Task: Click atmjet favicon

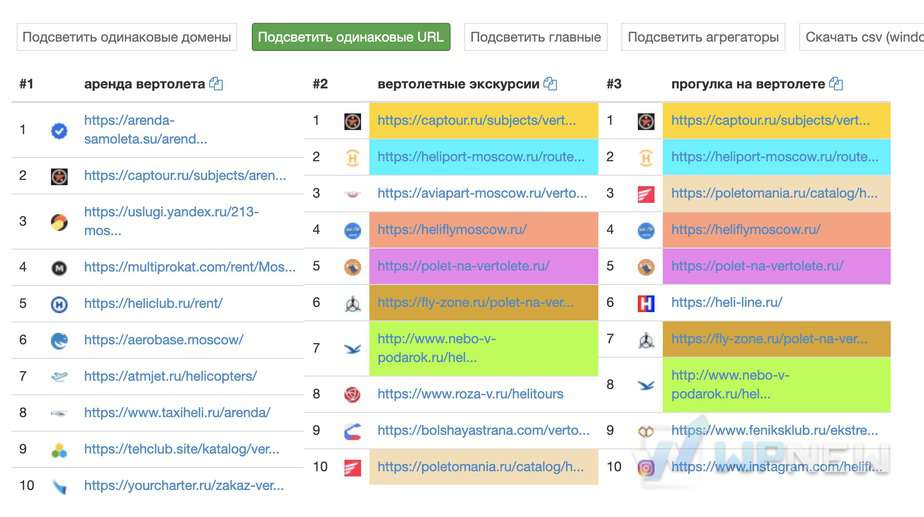Action: click(x=59, y=377)
